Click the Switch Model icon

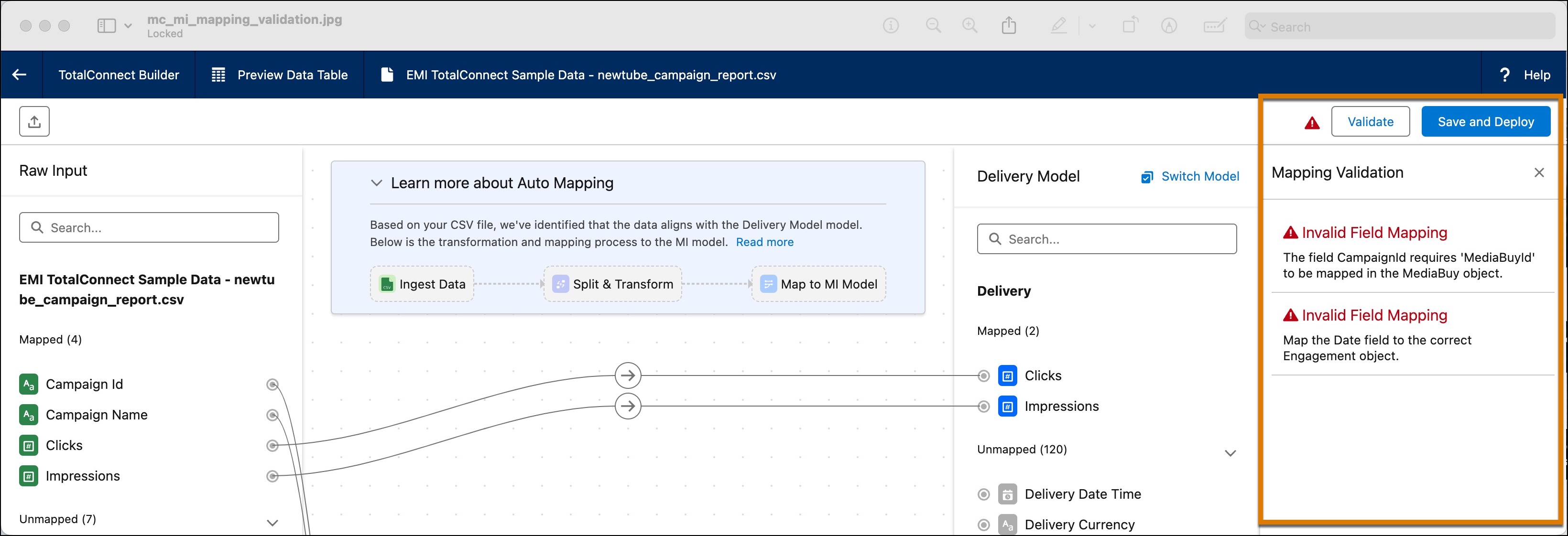1147,176
